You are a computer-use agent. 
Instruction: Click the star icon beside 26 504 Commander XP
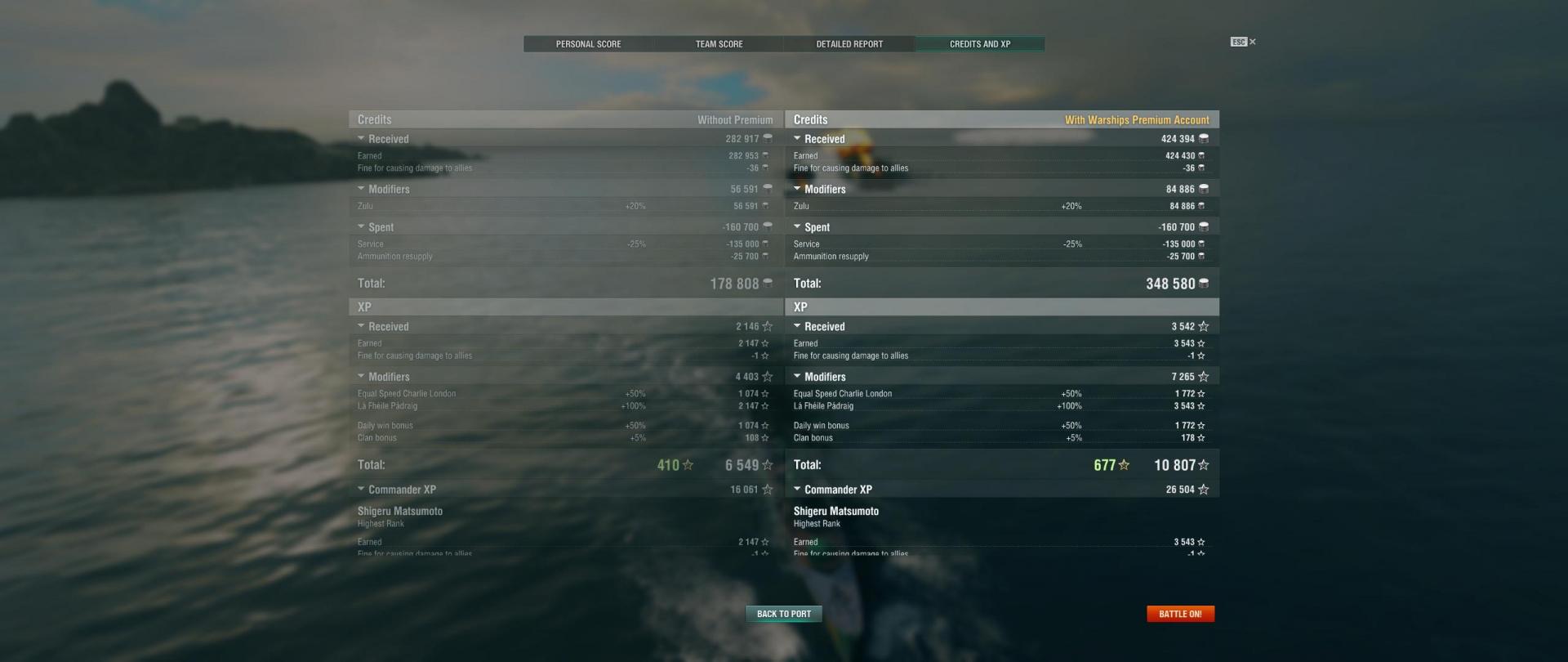1204,490
